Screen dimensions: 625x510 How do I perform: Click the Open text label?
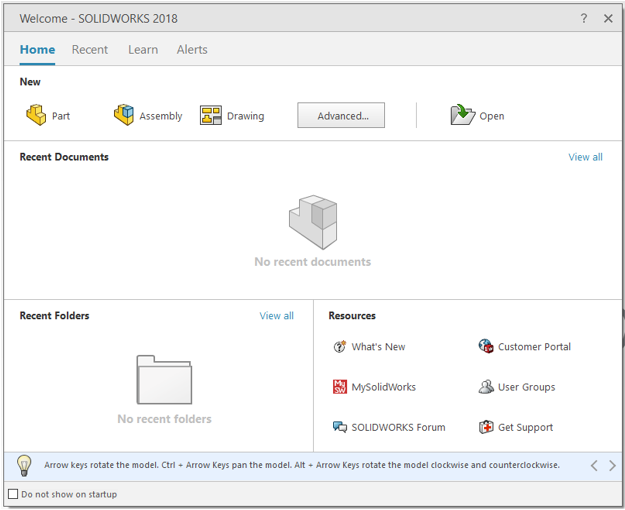click(x=492, y=116)
